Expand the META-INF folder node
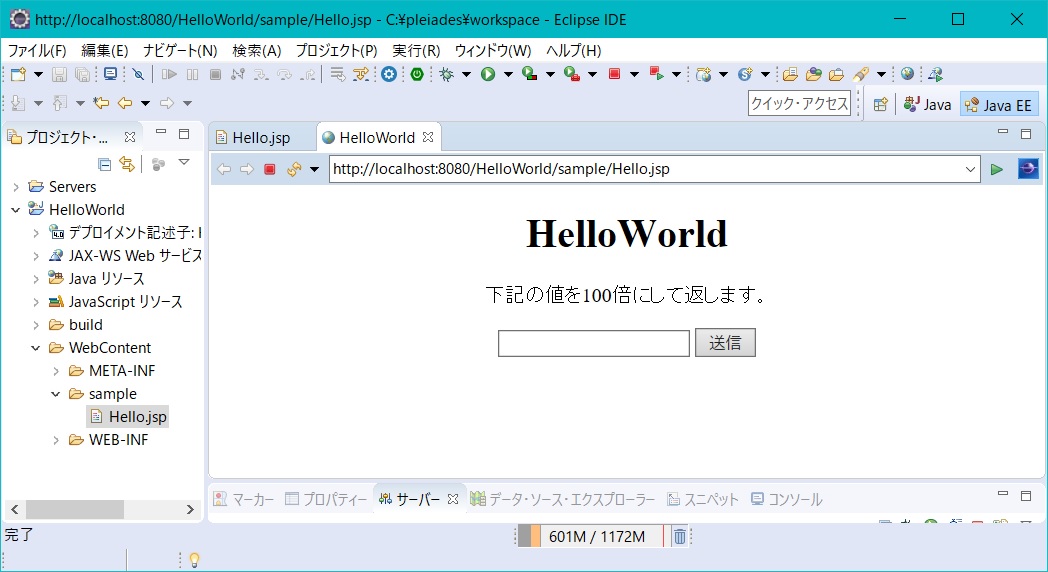Image resolution: width=1048 pixels, height=572 pixels. pos(56,371)
